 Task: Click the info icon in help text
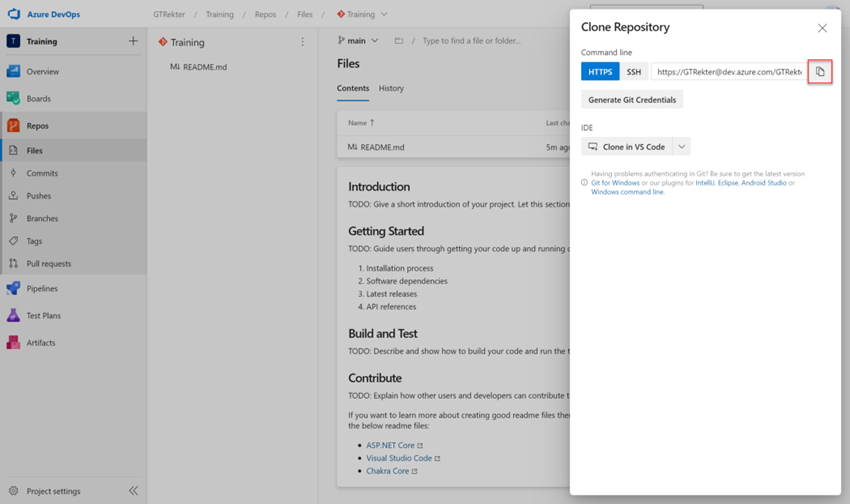pos(584,183)
